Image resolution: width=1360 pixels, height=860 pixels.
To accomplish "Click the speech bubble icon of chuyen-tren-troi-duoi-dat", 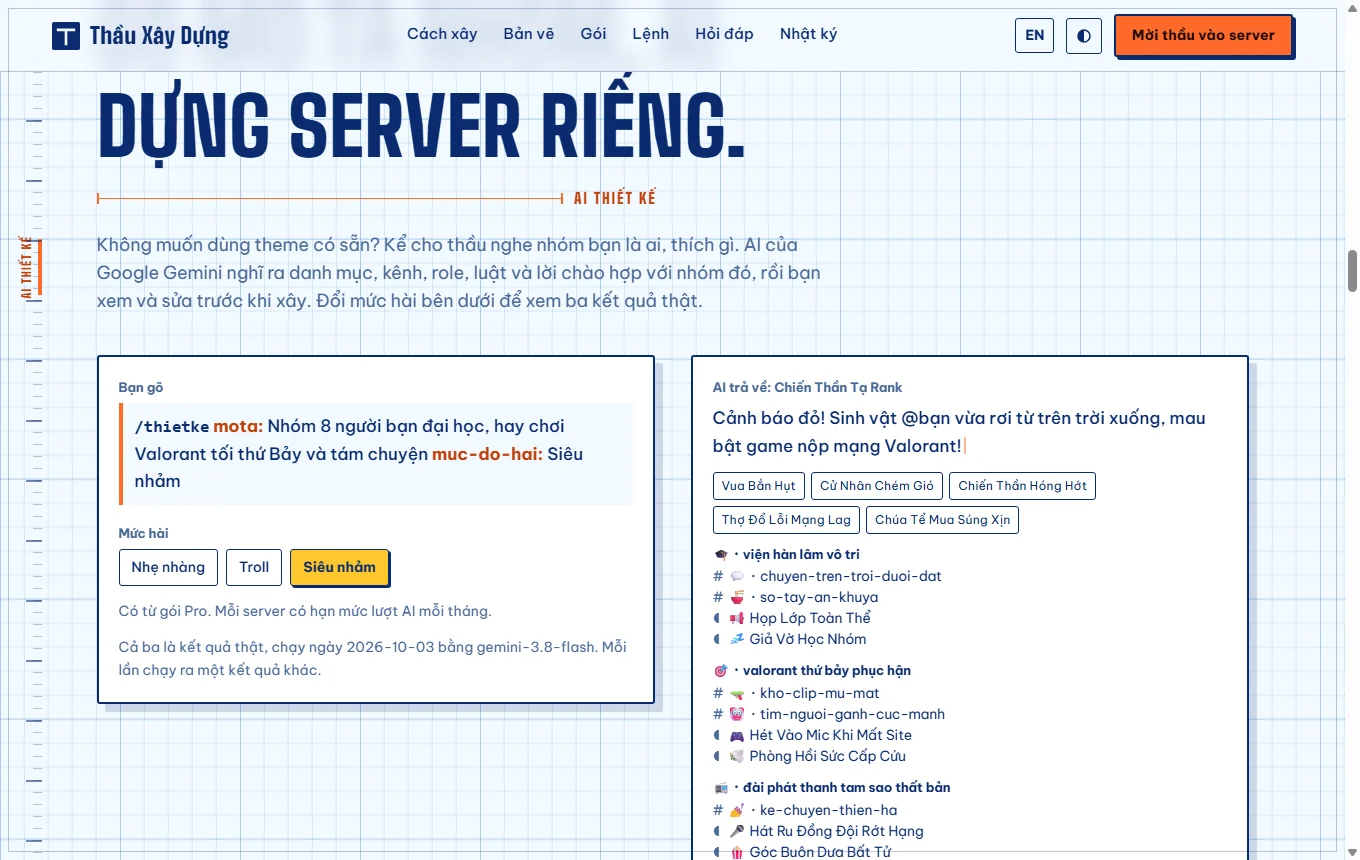I will click(x=737, y=576).
